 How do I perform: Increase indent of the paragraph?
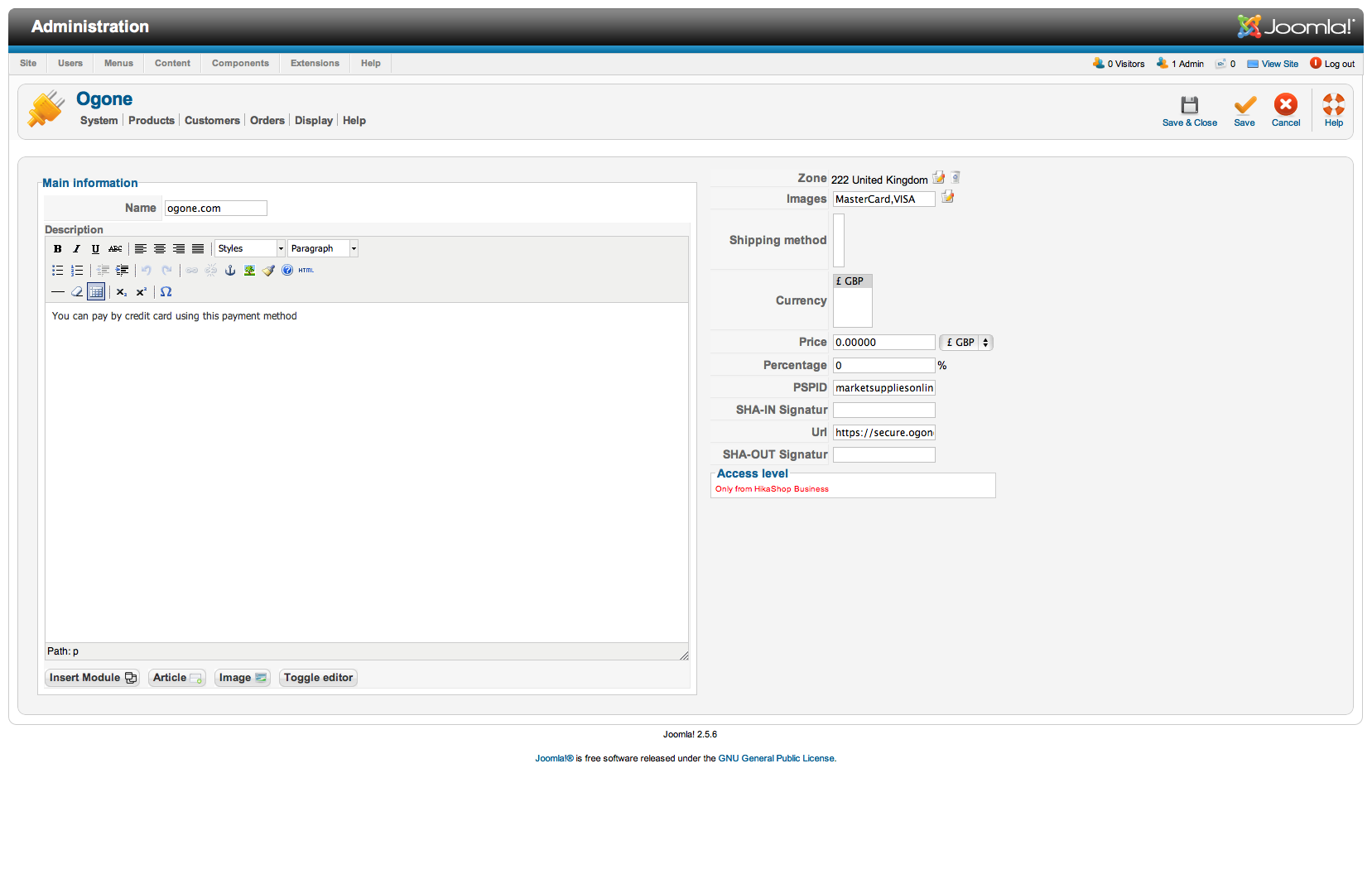122,270
